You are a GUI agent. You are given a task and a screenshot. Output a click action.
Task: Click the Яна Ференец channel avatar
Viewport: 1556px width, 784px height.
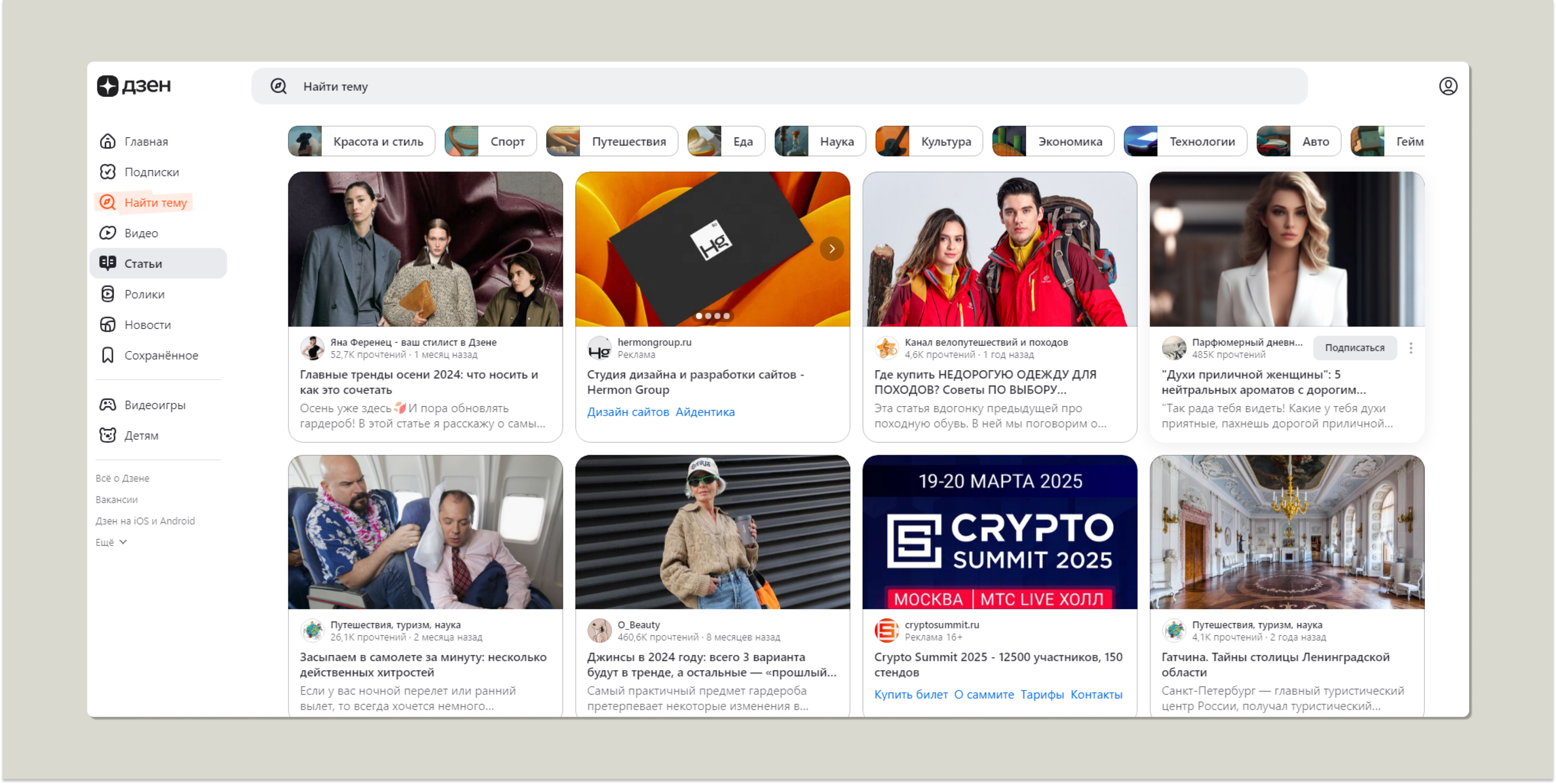(x=312, y=348)
